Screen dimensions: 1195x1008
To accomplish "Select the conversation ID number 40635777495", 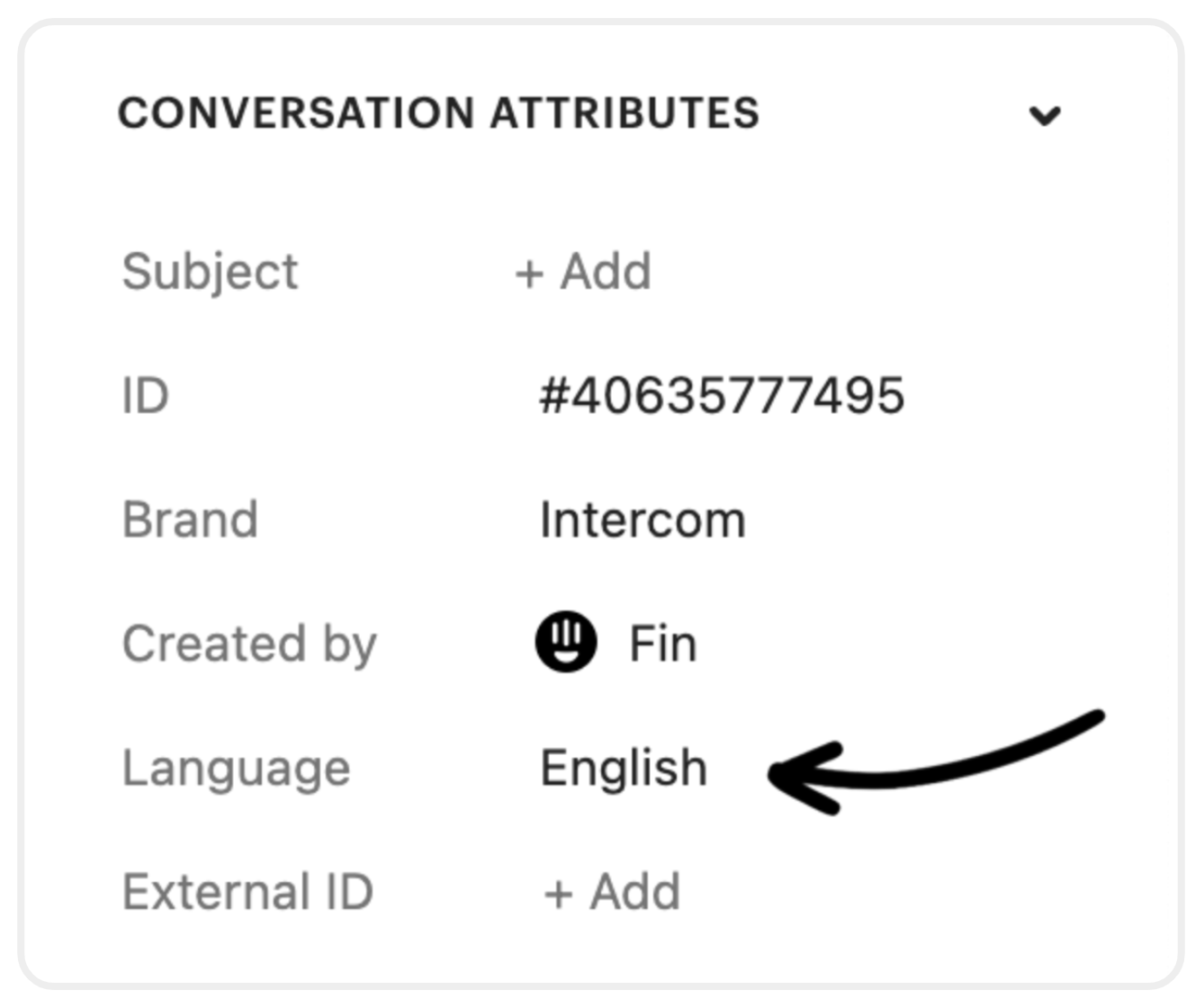I will coord(738,396).
